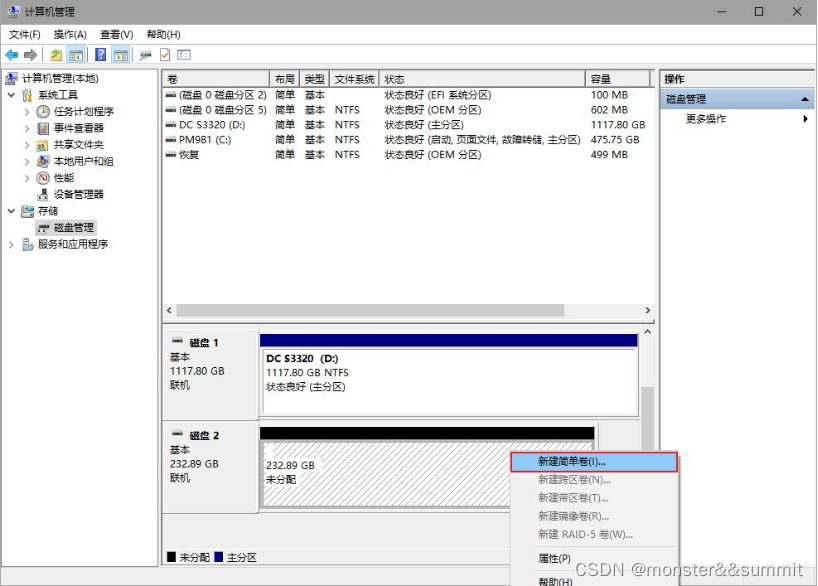Open the 帮助(H) menu in menu bar
This screenshot has width=818, height=586.
coord(163,34)
